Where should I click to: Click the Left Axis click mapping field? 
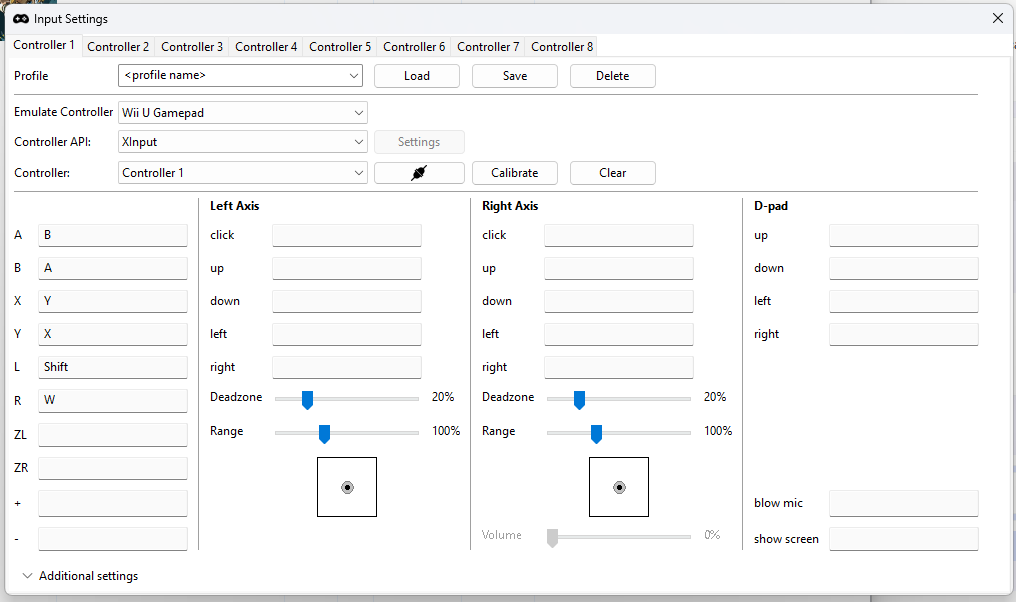click(x=347, y=235)
